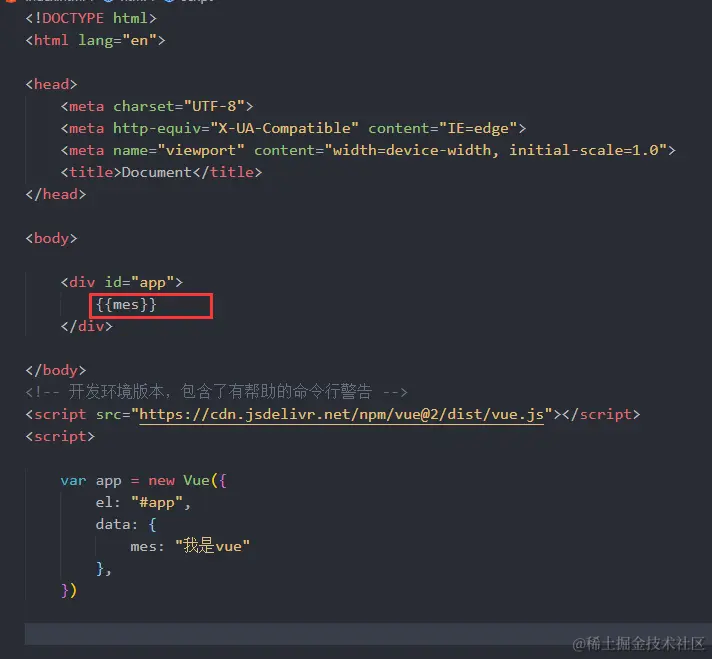This screenshot has height=659, width=712.
Task: Click the "<!DOCTYPE html>" line
Action: (91, 18)
